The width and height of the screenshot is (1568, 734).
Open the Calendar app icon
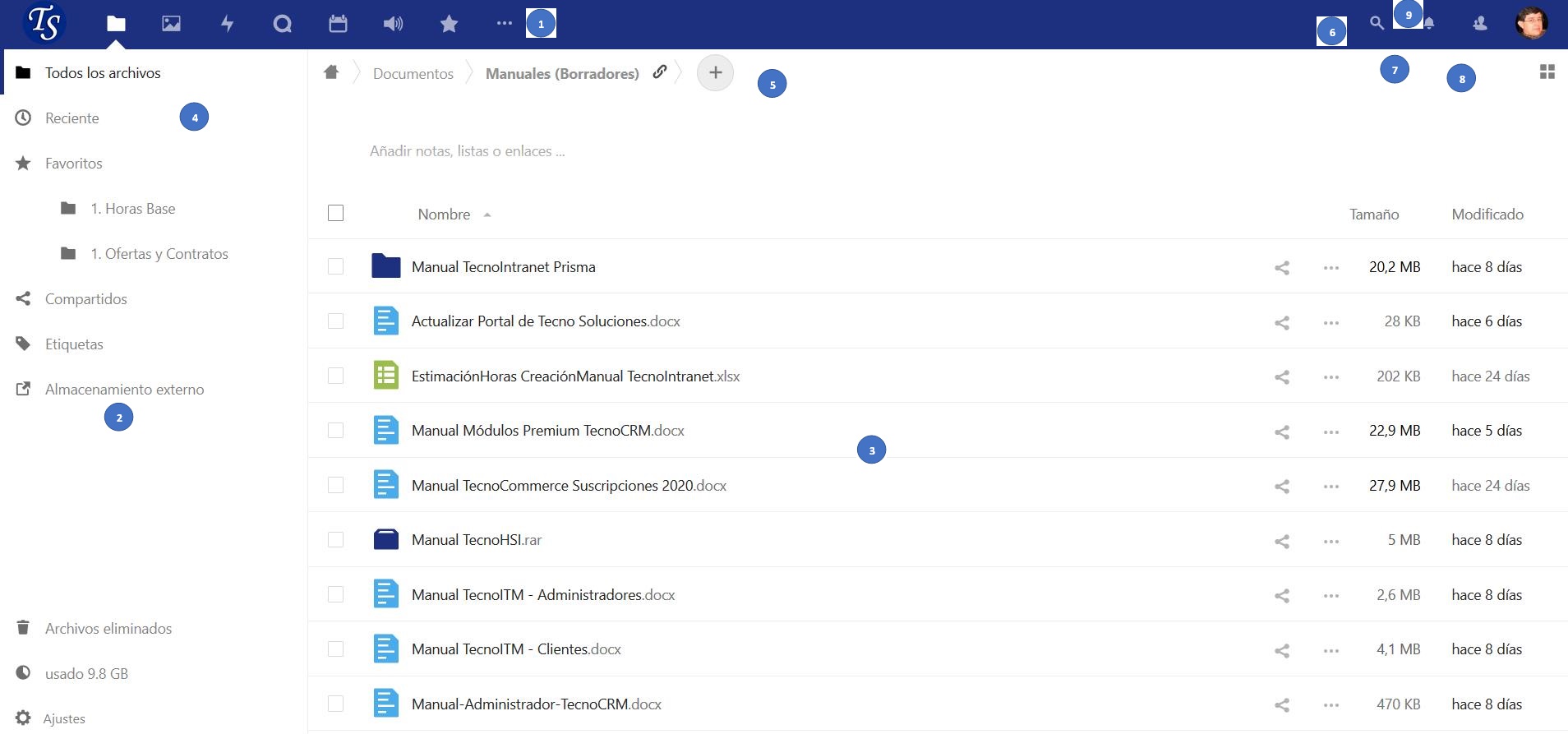click(338, 24)
